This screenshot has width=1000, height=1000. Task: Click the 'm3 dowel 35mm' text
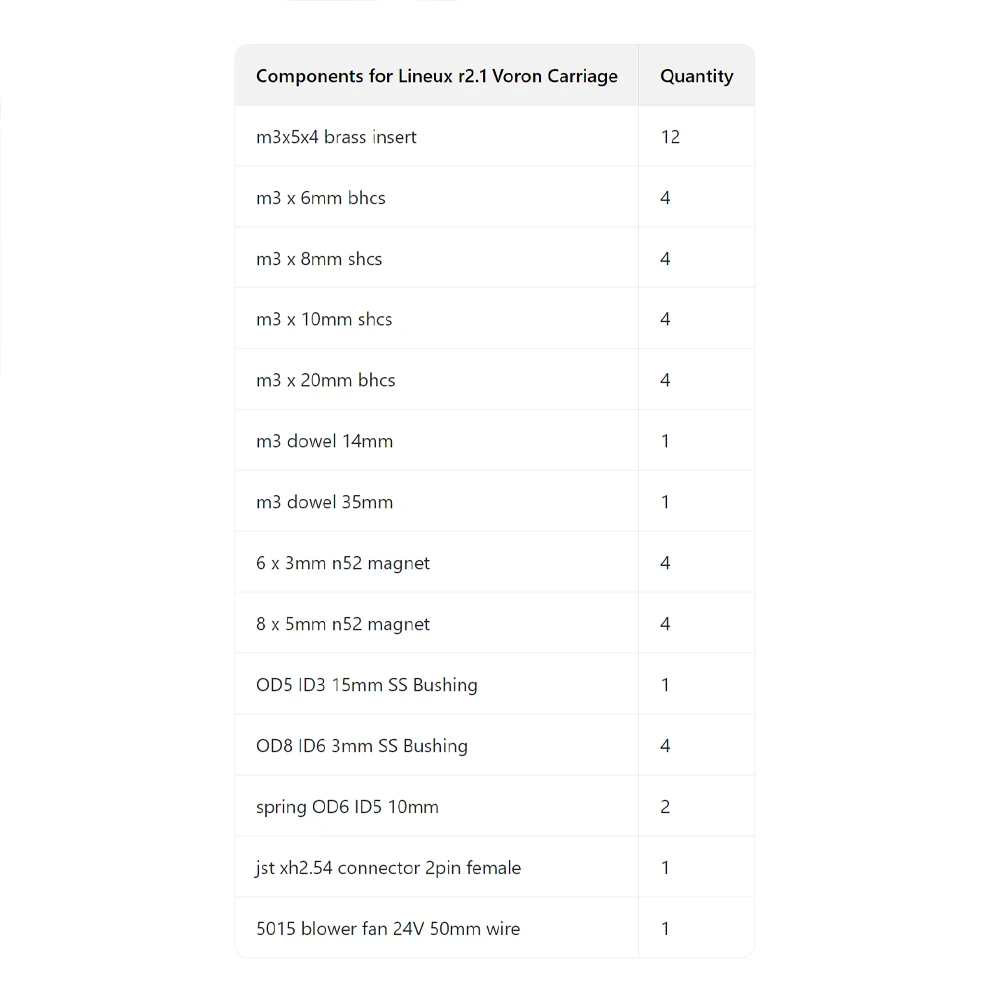324,502
